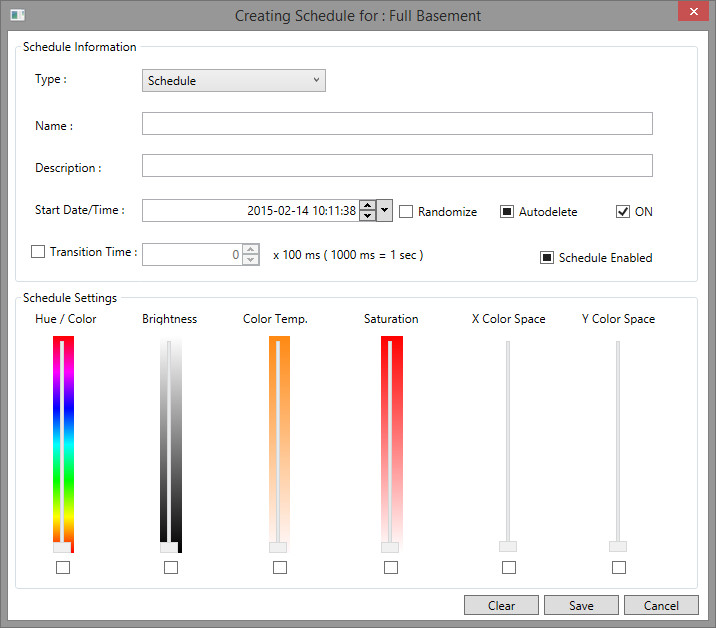
Task: Enable the checkbox under Hue / Color
Action: [63, 567]
